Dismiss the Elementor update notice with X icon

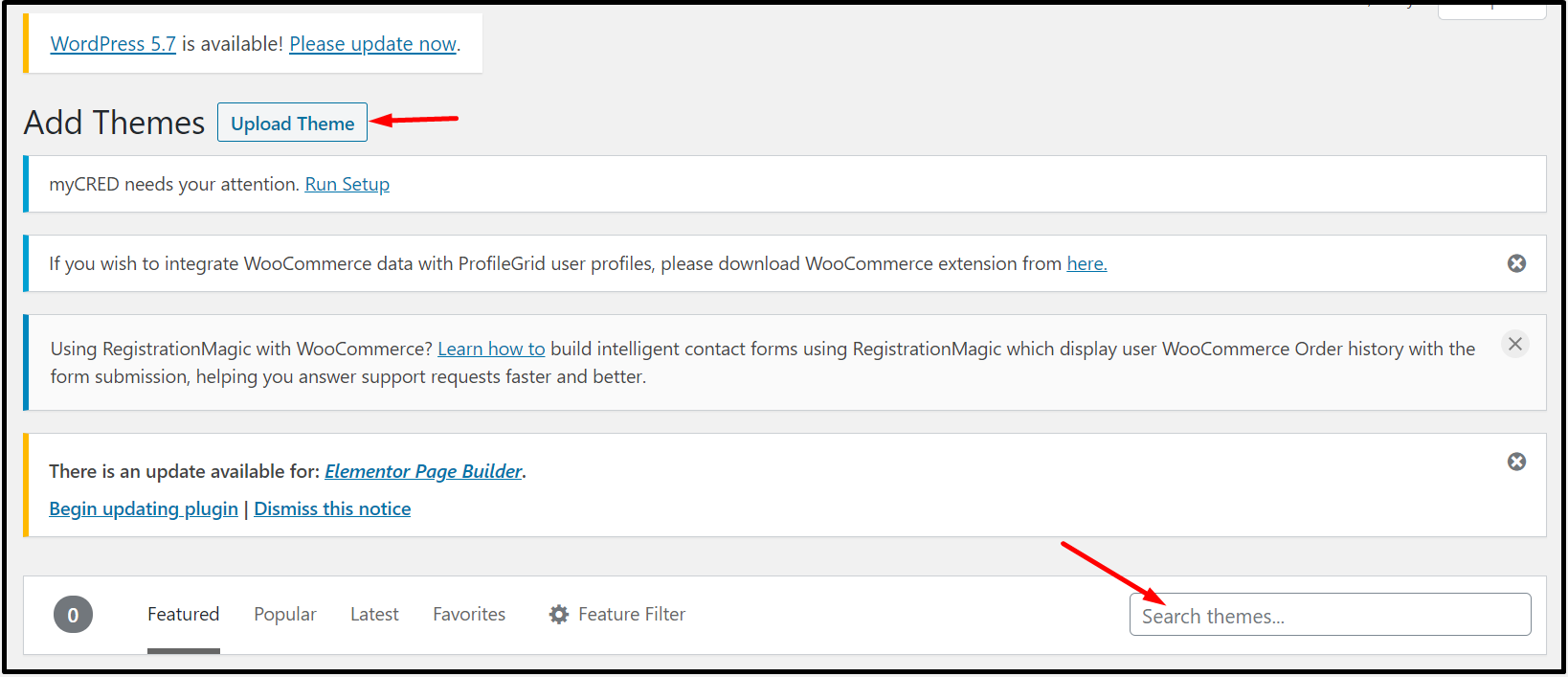[1516, 462]
